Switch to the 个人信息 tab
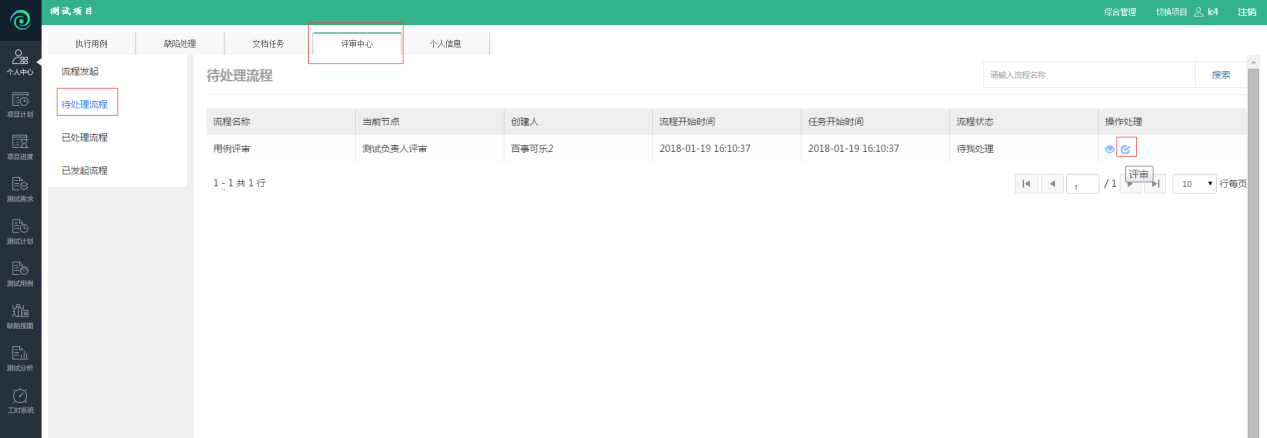The width and height of the screenshot is (1267, 438). coord(445,44)
